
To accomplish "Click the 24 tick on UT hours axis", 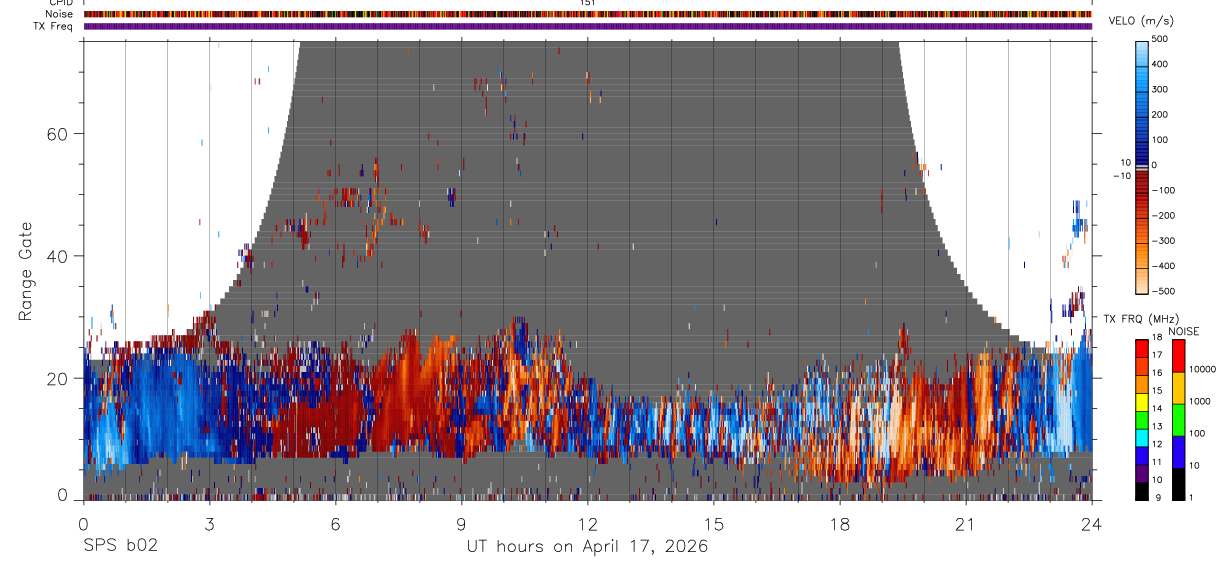I will pos(1092,523).
